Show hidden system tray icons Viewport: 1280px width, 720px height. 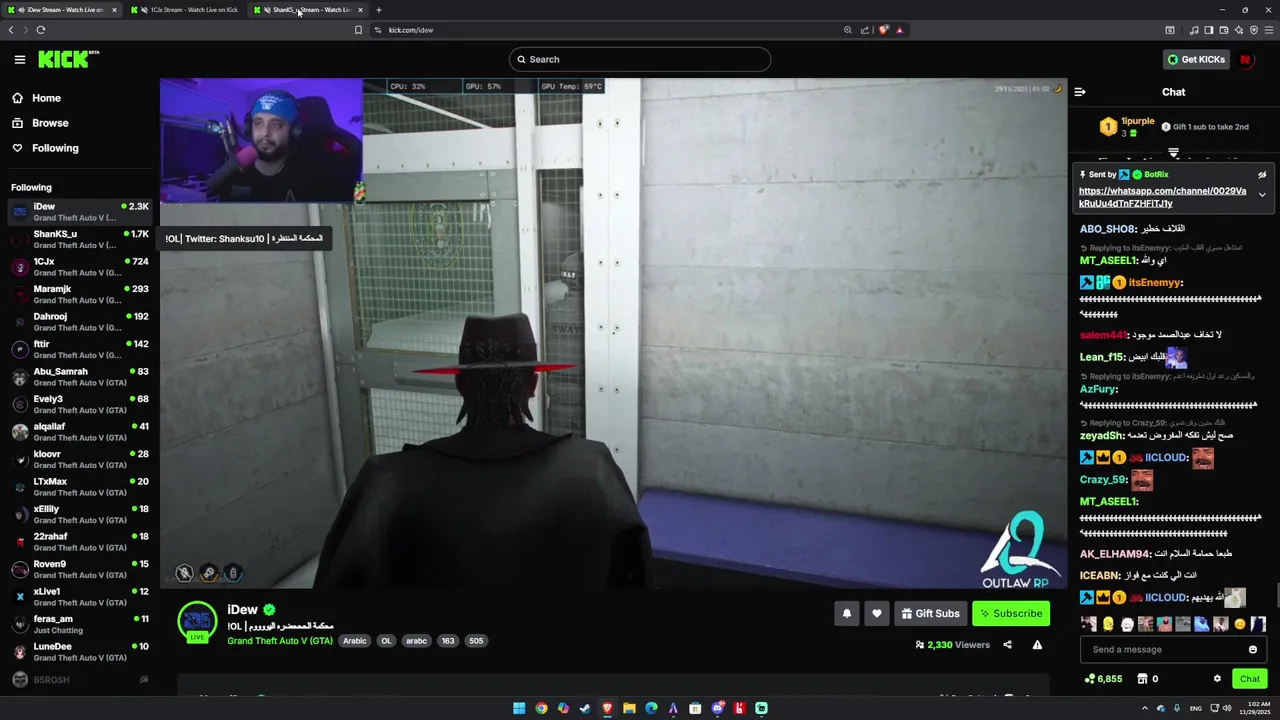tap(1145, 708)
